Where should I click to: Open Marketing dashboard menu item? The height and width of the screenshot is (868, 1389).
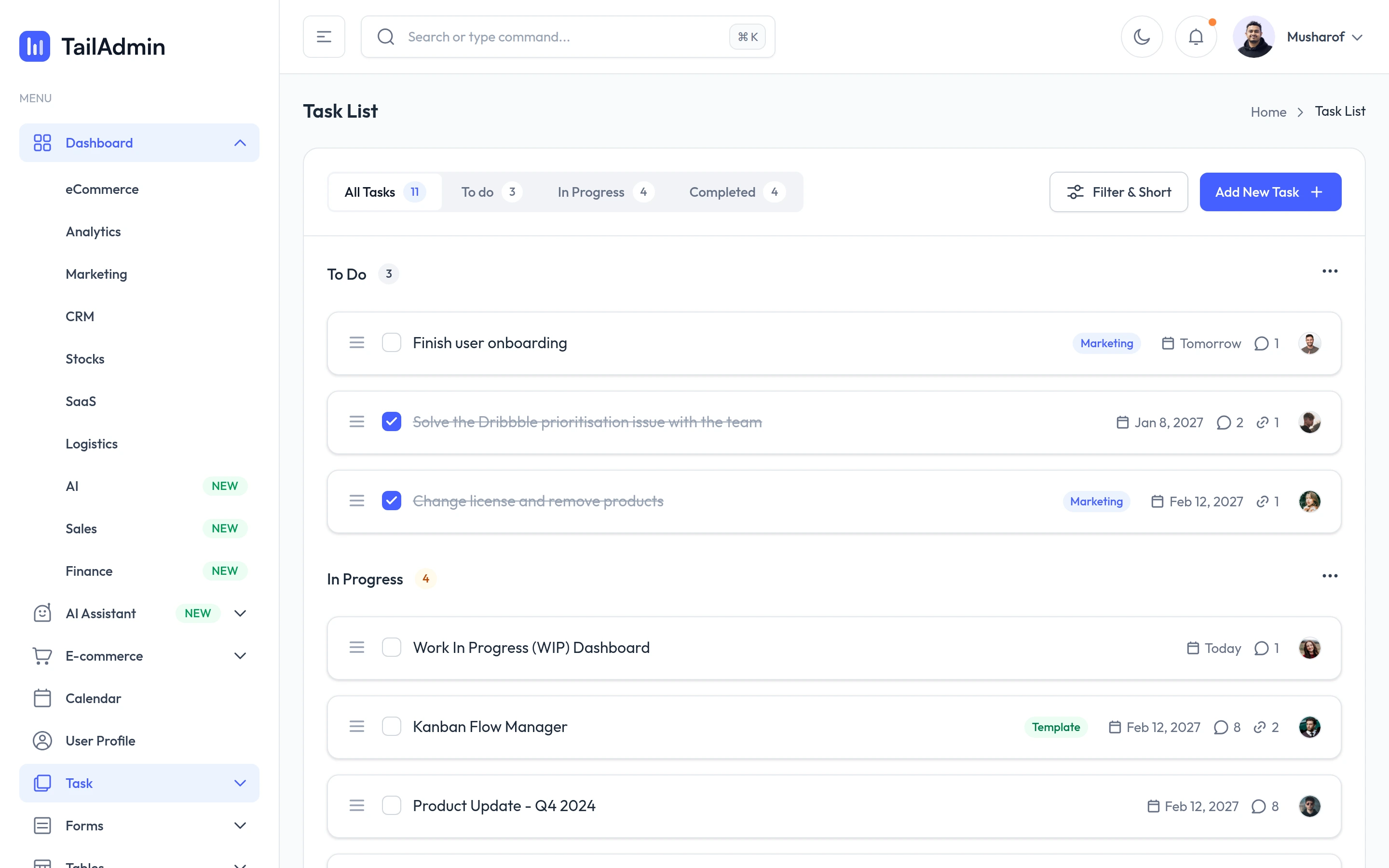[96, 274]
